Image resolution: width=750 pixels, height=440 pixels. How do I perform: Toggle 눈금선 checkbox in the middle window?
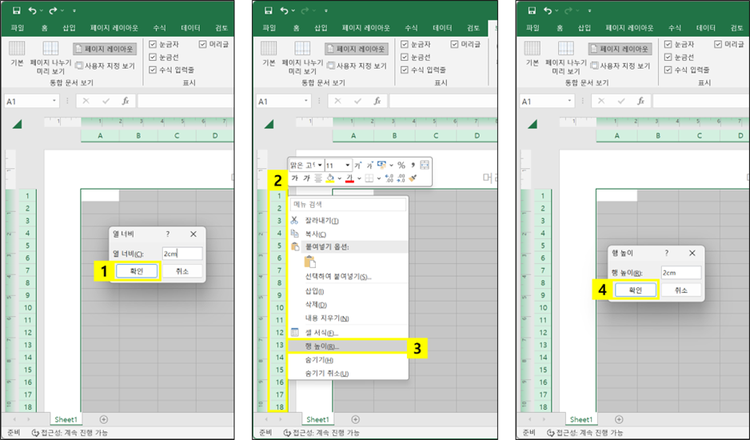(x=404, y=57)
